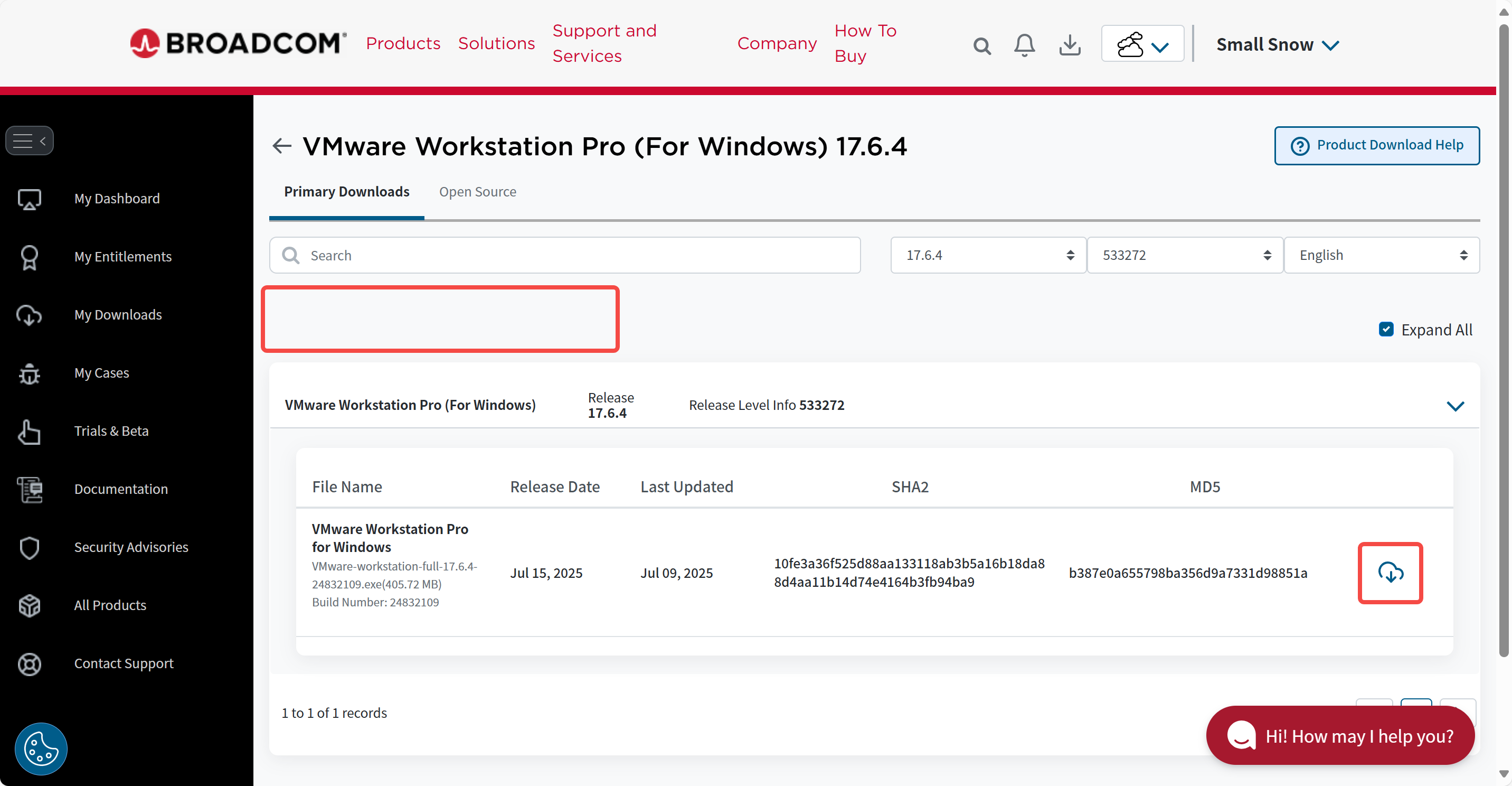Switch to Open Source tab
This screenshot has height=786, width=1512.
[478, 192]
